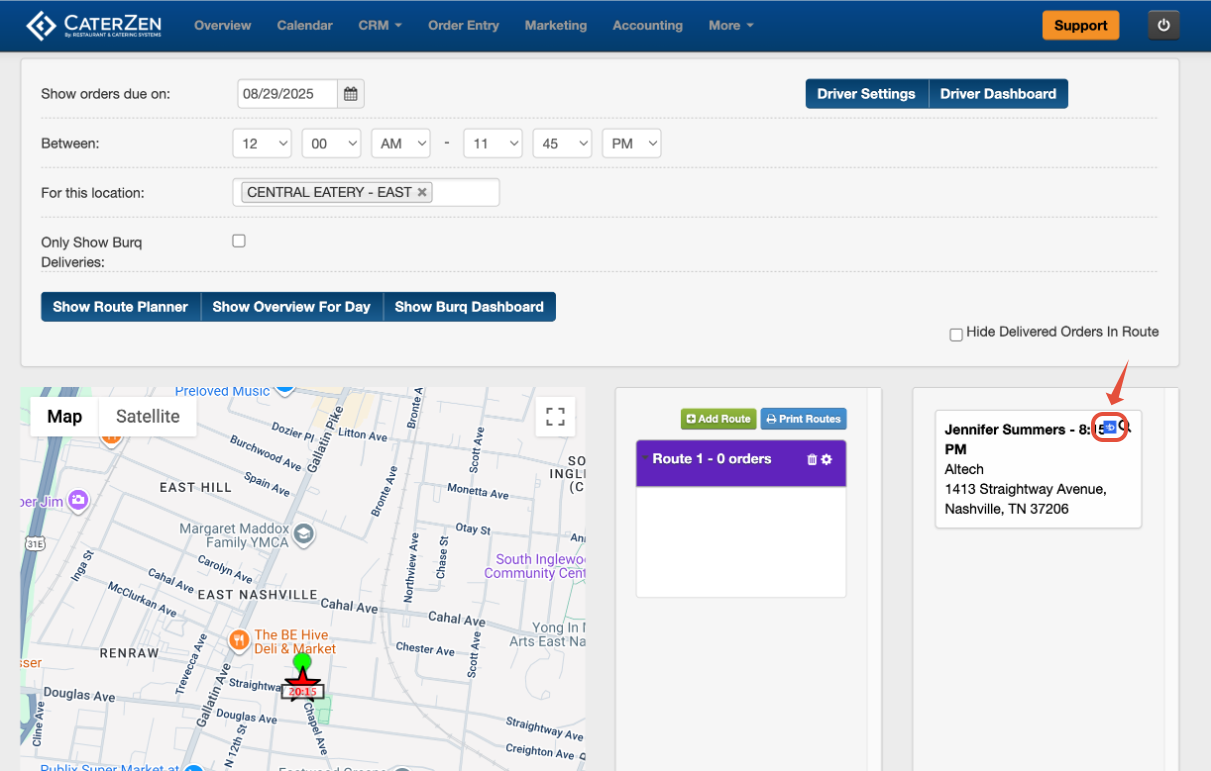
Task: Toggle map fullscreen view
Action: (x=555, y=417)
